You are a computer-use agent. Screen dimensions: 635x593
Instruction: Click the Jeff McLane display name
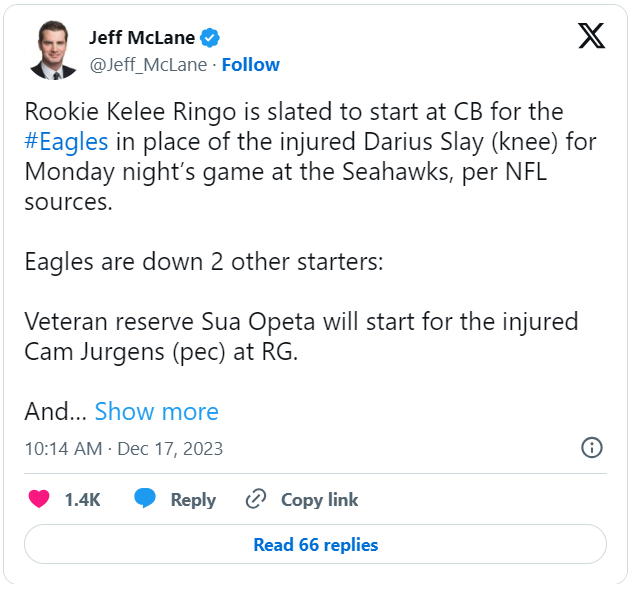(142, 38)
